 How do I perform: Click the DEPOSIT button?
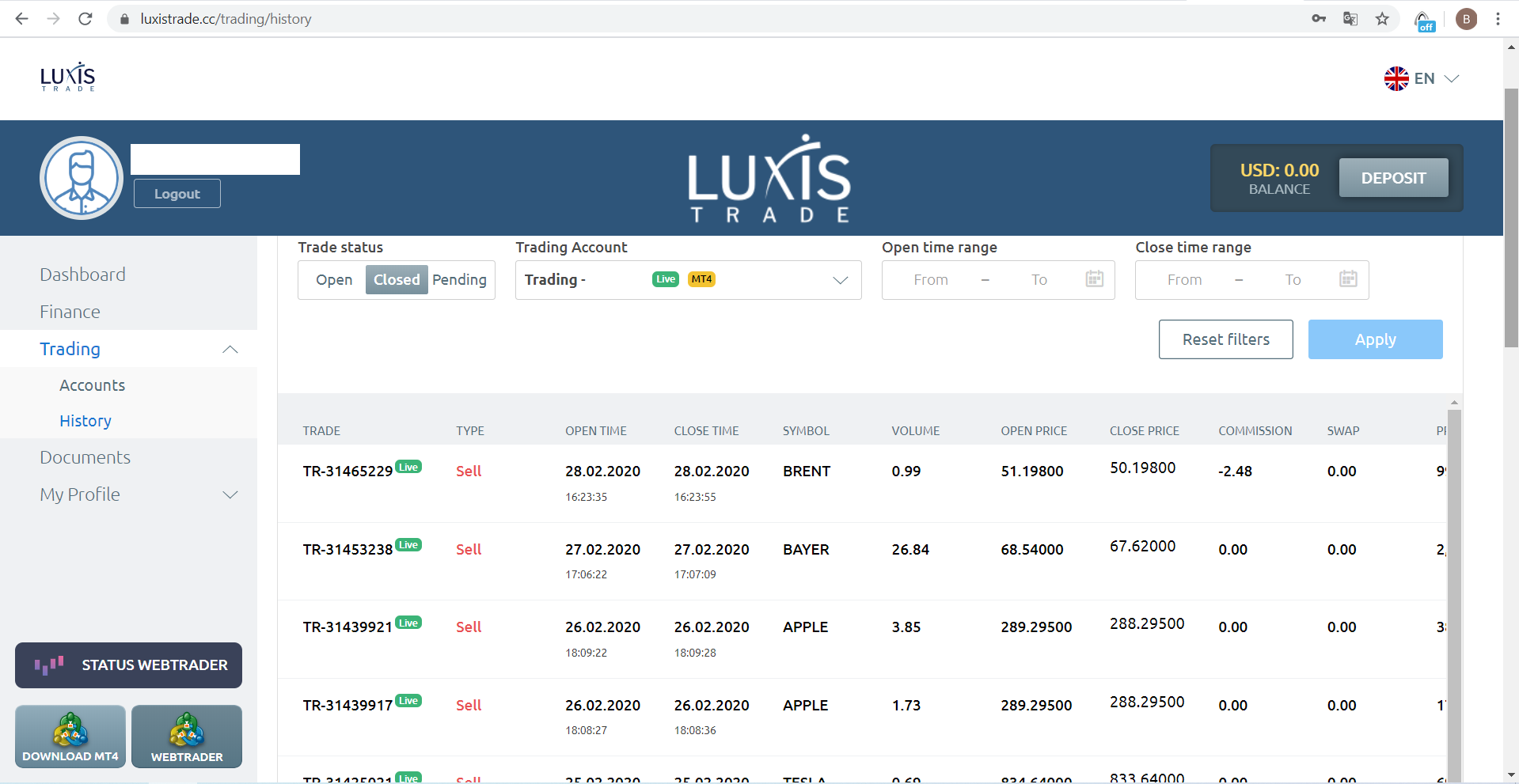(x=1393, y=178)
